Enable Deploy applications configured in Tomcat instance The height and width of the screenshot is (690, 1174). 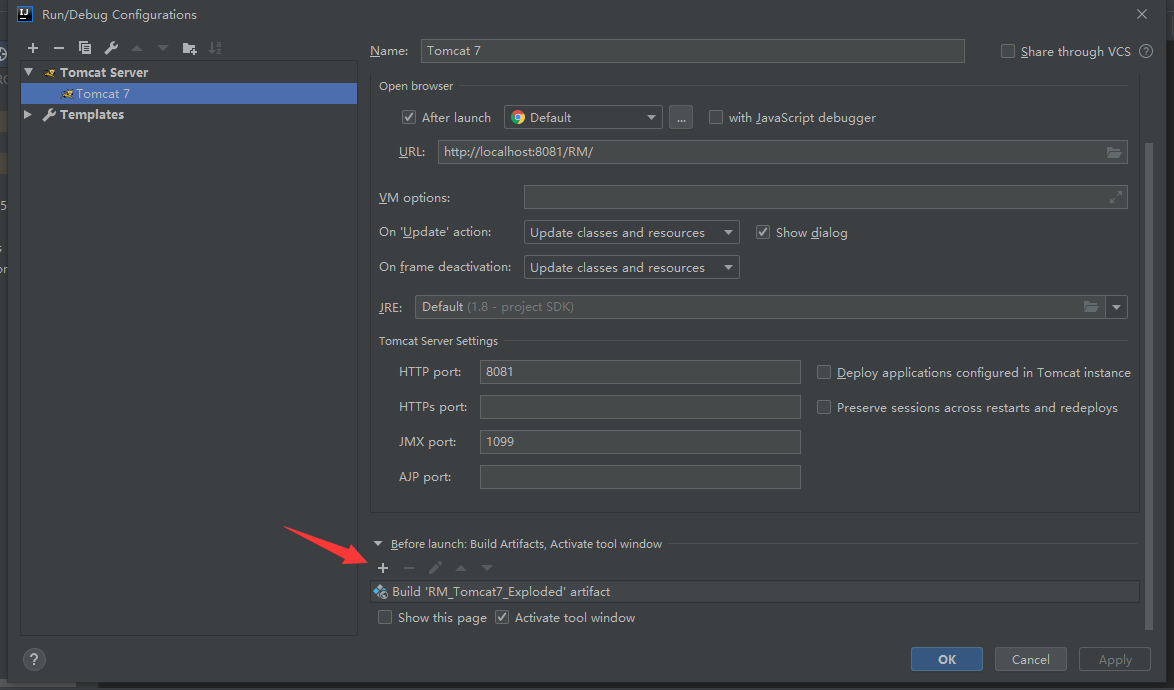pyautogui.click(x=824, y=372)
